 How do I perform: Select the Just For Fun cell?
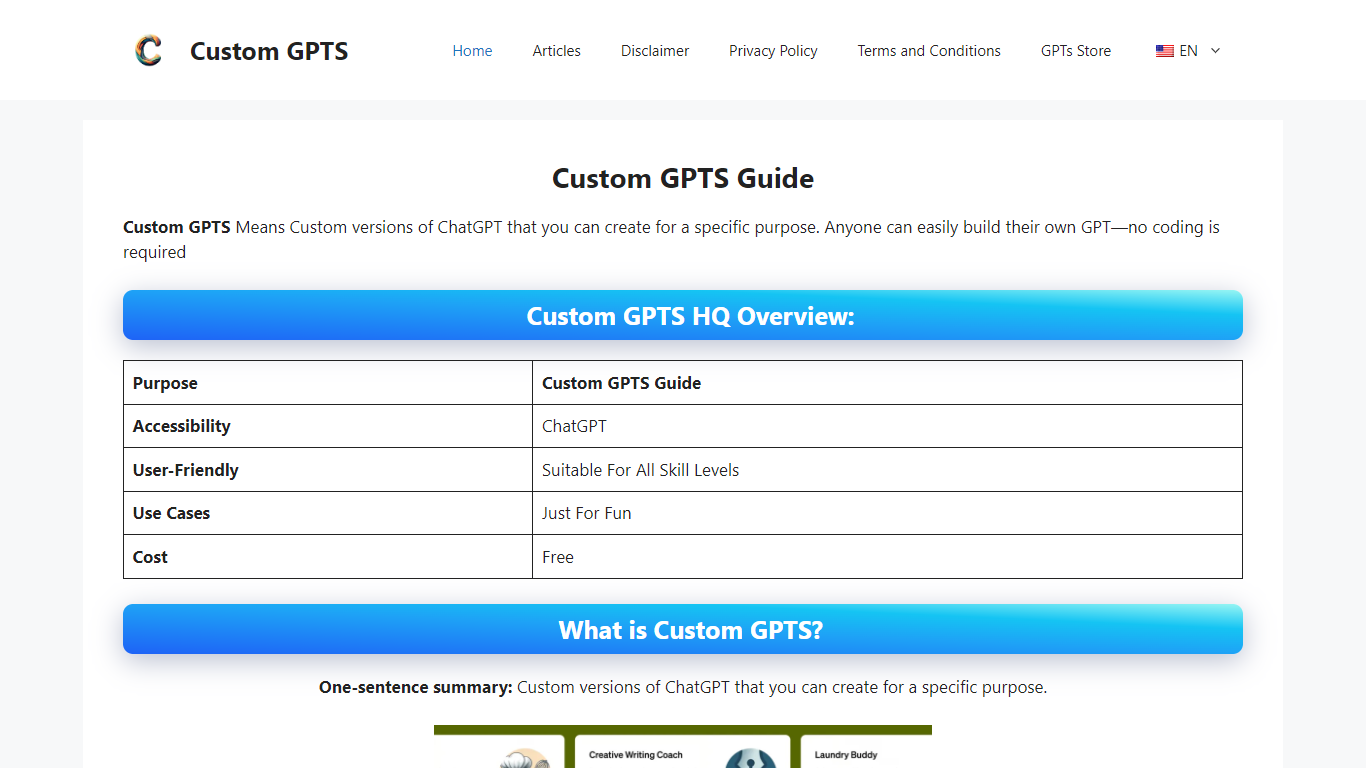point(887,513)
